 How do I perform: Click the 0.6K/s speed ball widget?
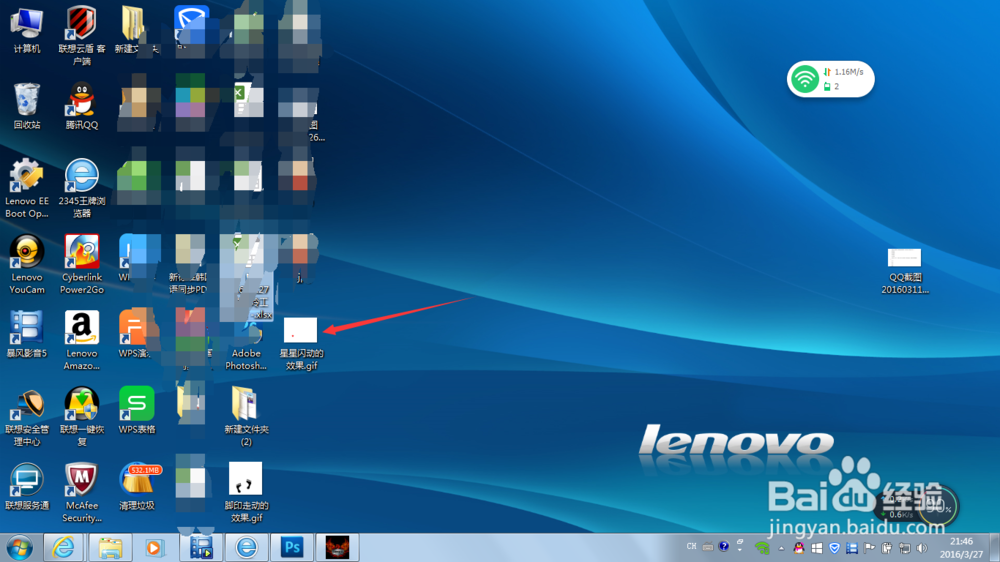[x=916, y=507]
